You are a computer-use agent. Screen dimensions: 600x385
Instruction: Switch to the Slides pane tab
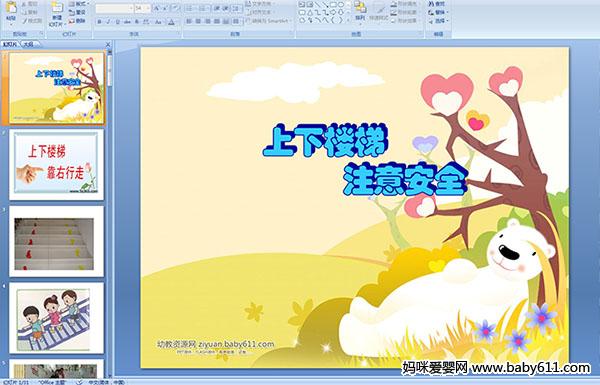(x=10, y=44)
